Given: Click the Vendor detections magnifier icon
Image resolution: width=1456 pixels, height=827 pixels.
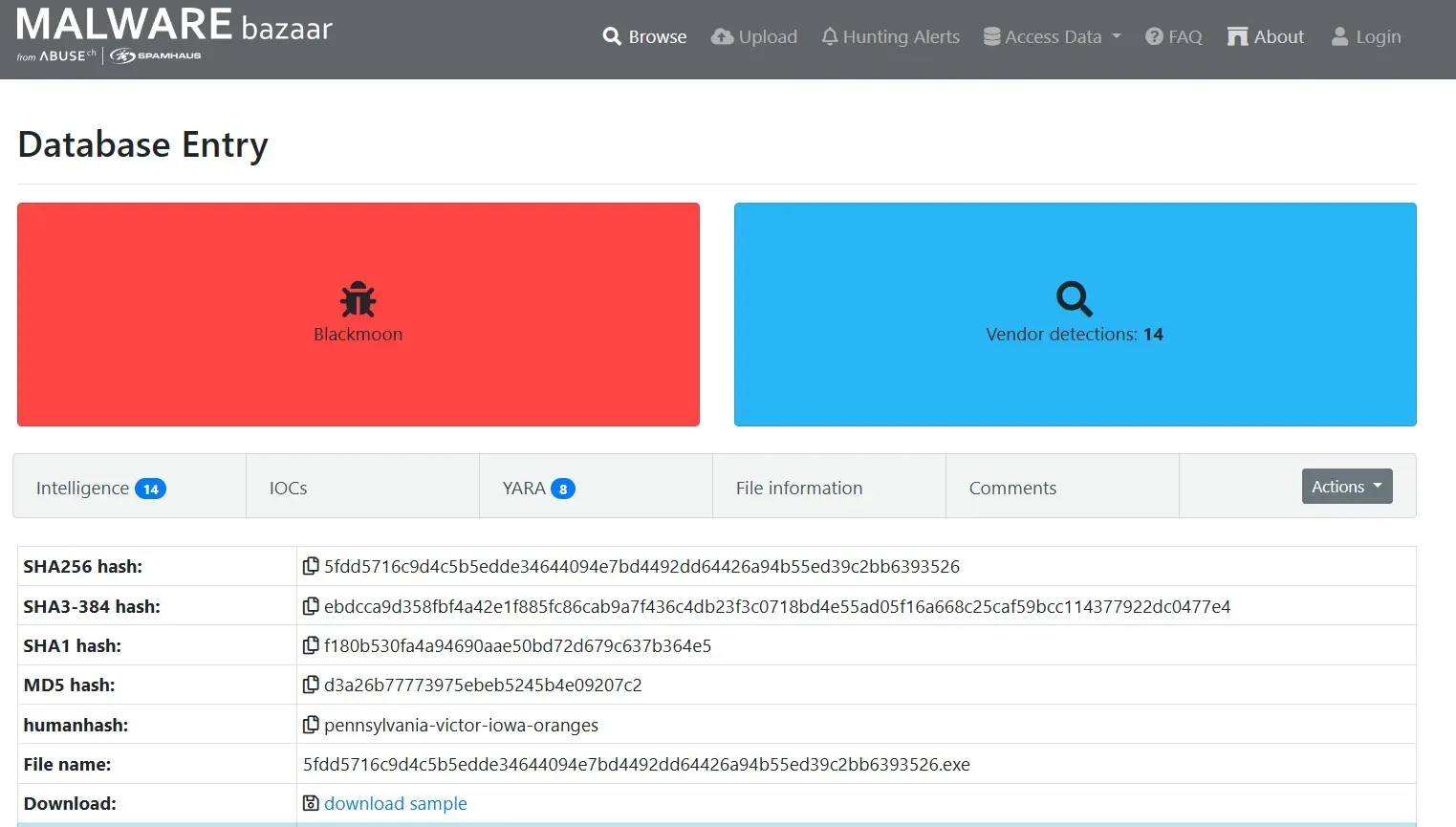Looking at the screenshot, I should [x=1074, y=298].
